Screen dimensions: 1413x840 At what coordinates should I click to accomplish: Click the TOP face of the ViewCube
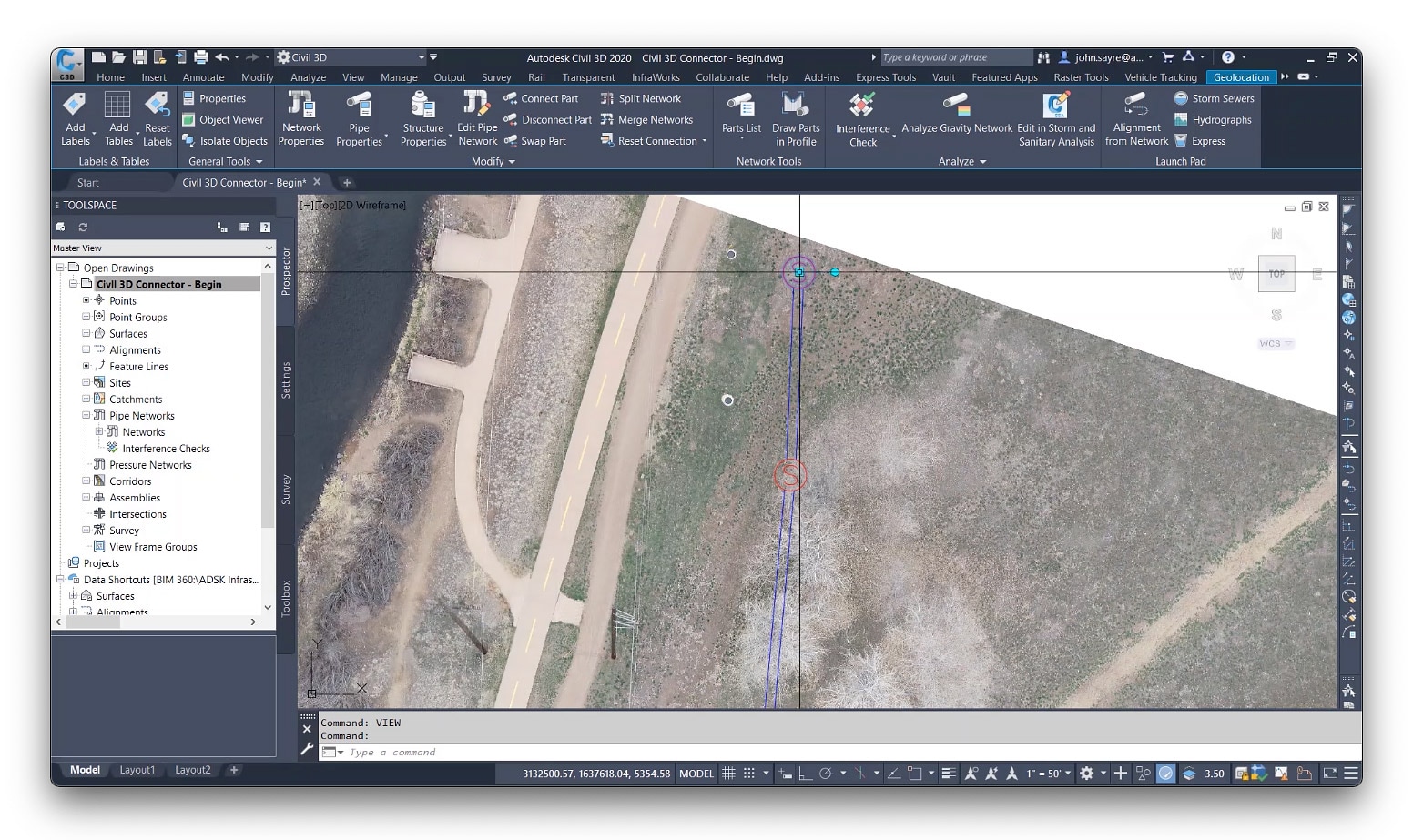(x=1276, y=273)
